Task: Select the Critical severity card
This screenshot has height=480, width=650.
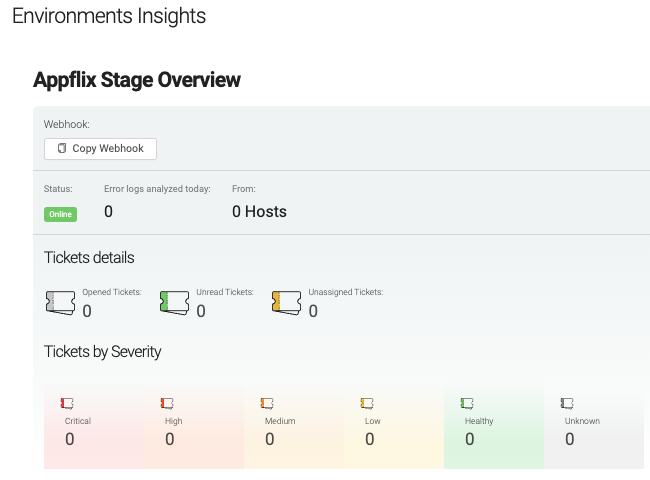Action: click(x=94, y=430)
